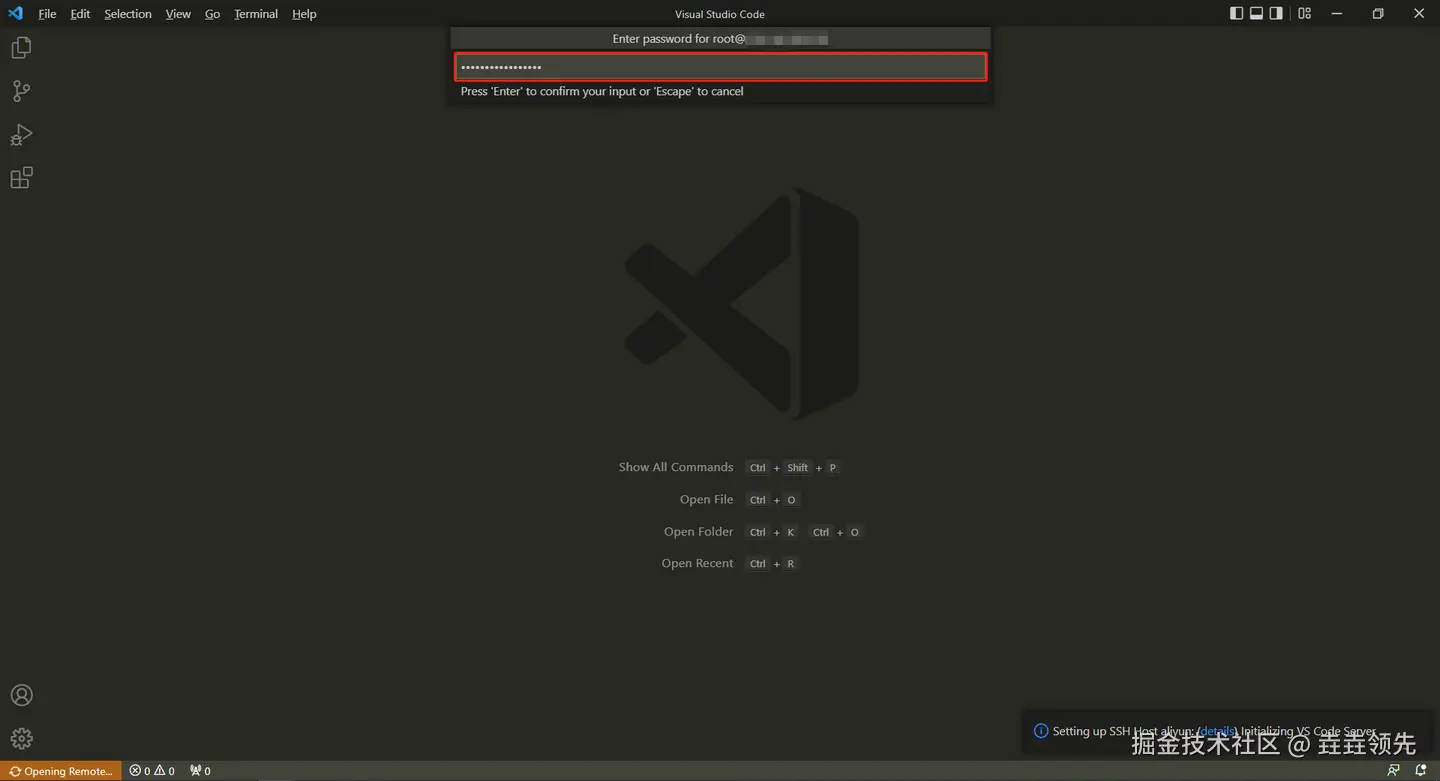Open the Accounts menu icon

click(x=21, y=695)
